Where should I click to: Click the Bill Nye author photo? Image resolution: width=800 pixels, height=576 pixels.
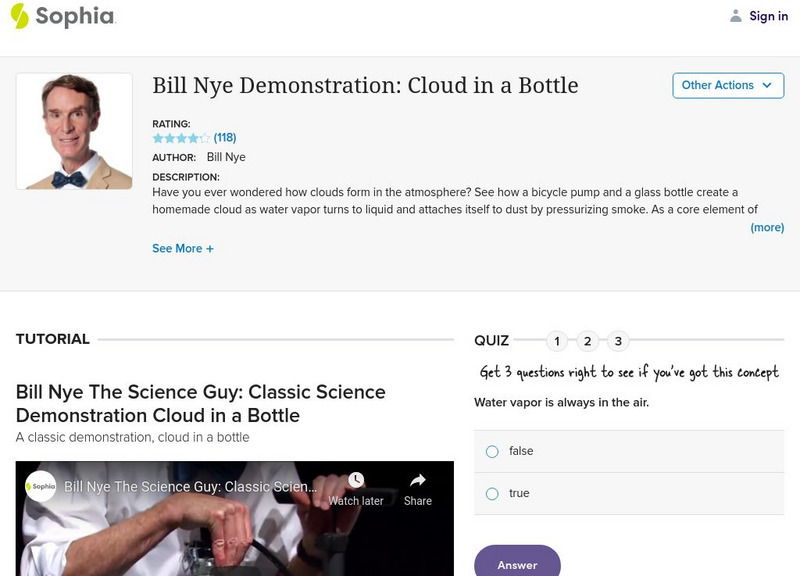74,131
